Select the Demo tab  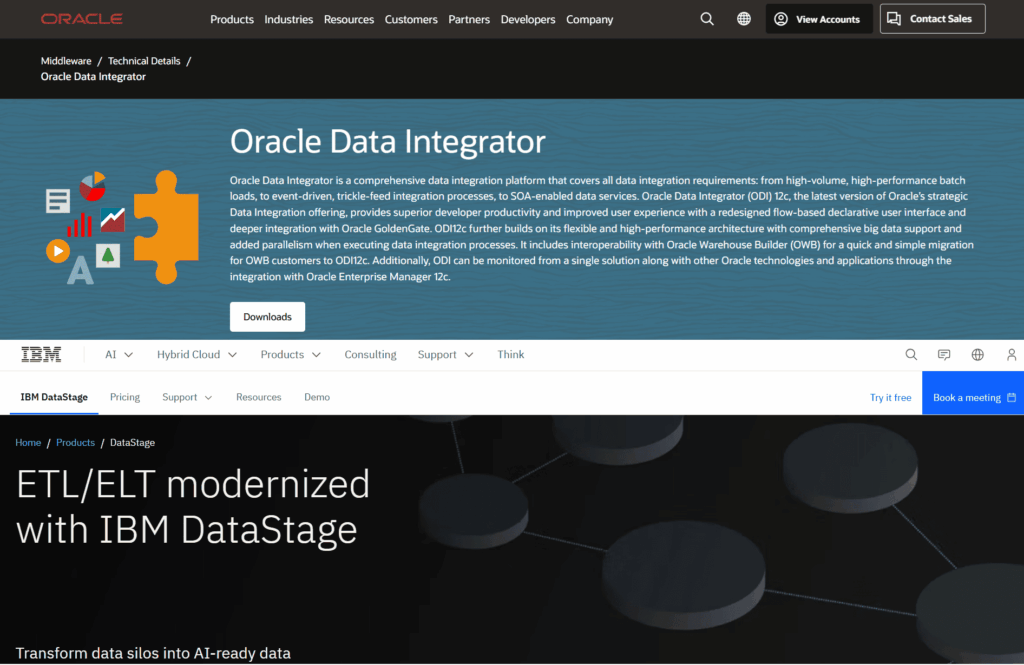point(316,397)
